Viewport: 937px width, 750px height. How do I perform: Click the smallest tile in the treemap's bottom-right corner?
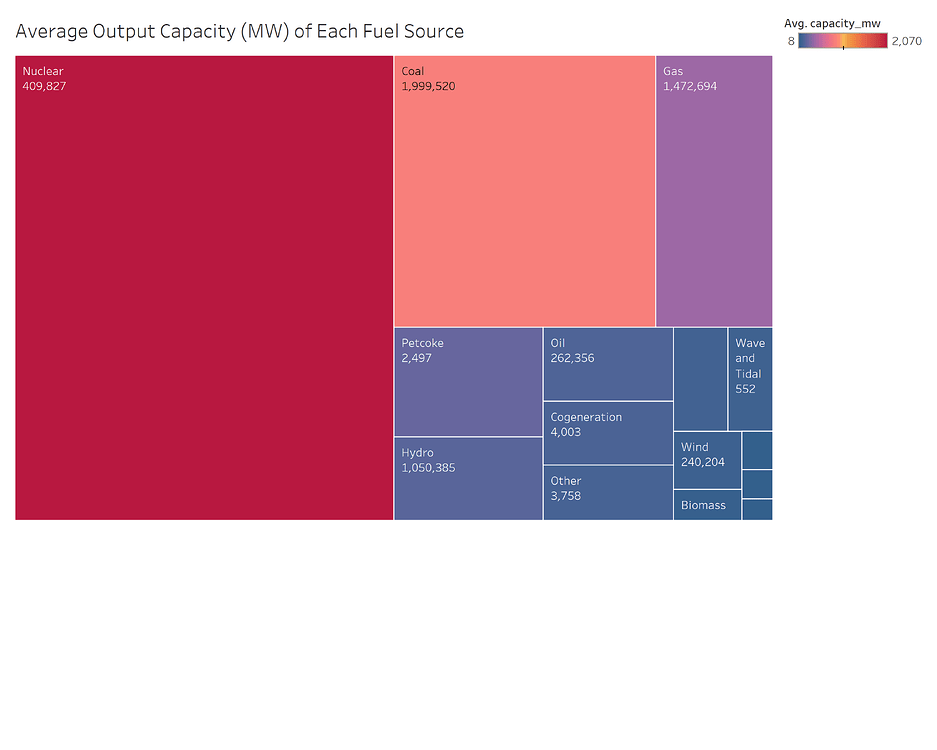[757, 510]
